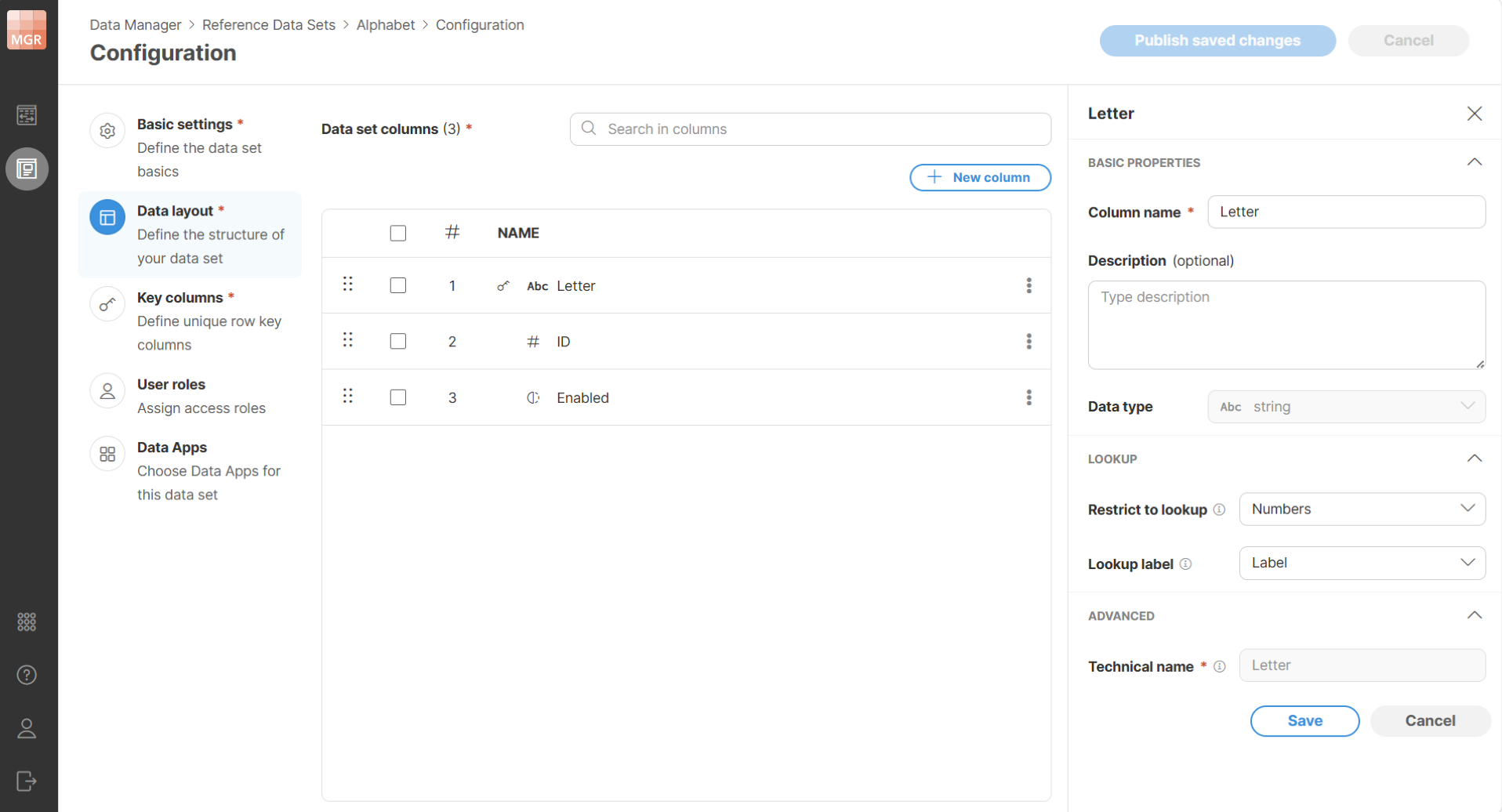Add a New column
Screen dimensions: 1502x812
980,177
